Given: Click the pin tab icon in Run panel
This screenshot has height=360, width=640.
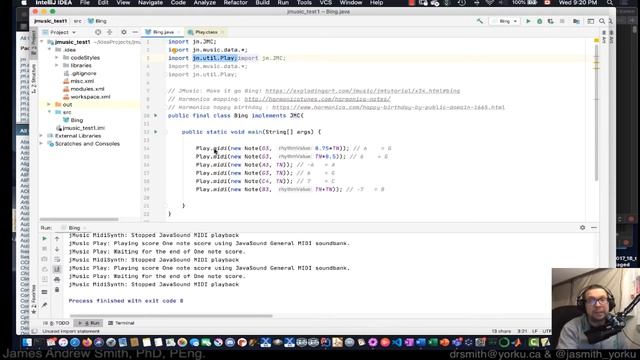Looking at the screenshot, I should tap(44, 305).
